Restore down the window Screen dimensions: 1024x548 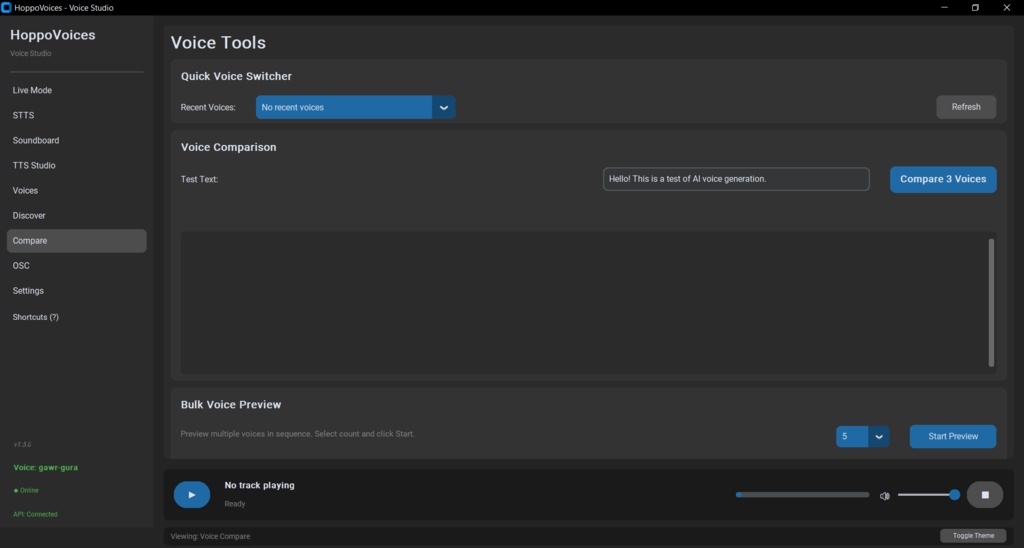(x=975, y=8)
